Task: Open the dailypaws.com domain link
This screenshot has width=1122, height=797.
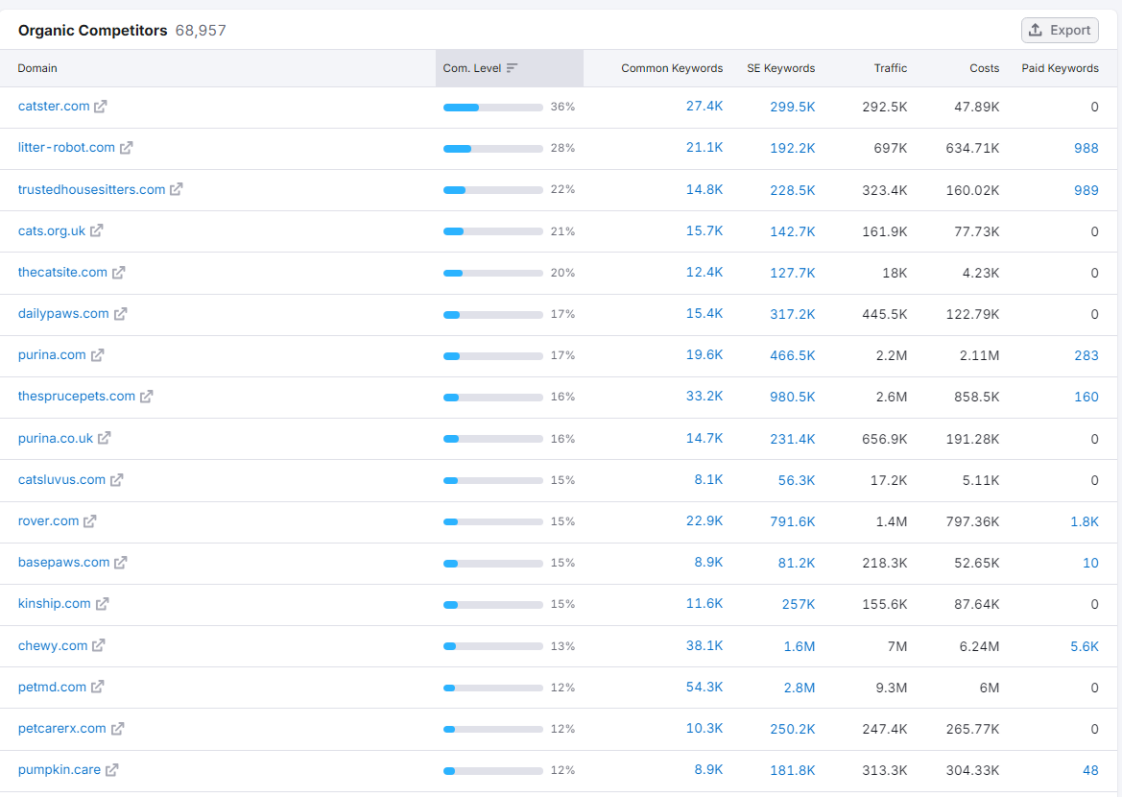Action: coord(63,314)
